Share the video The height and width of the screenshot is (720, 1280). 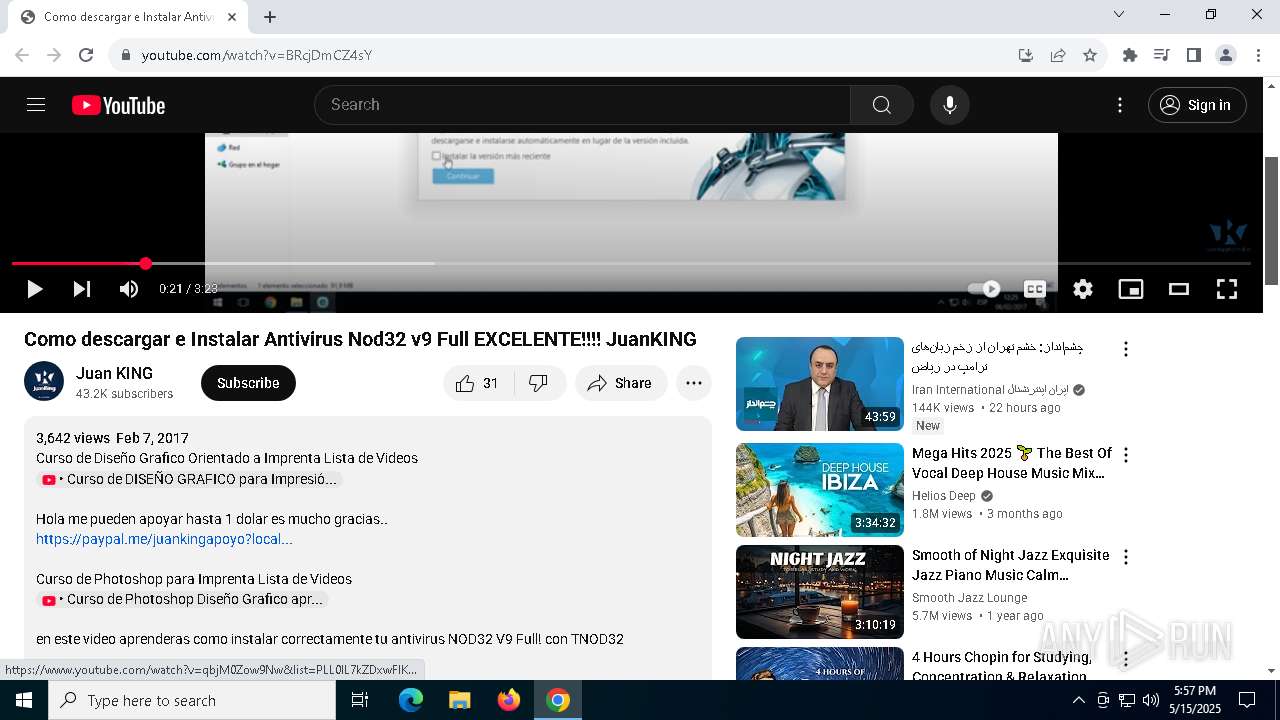click(620, 383)
